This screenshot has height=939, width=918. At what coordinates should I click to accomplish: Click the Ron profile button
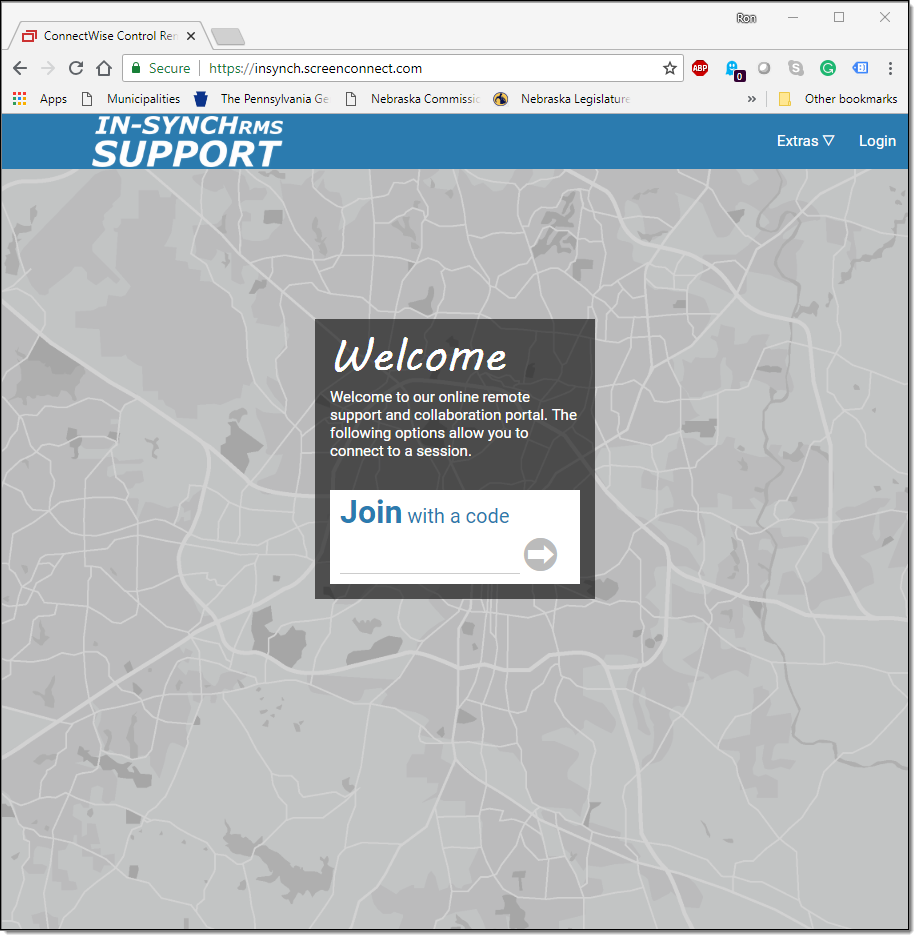coord(746,18)
